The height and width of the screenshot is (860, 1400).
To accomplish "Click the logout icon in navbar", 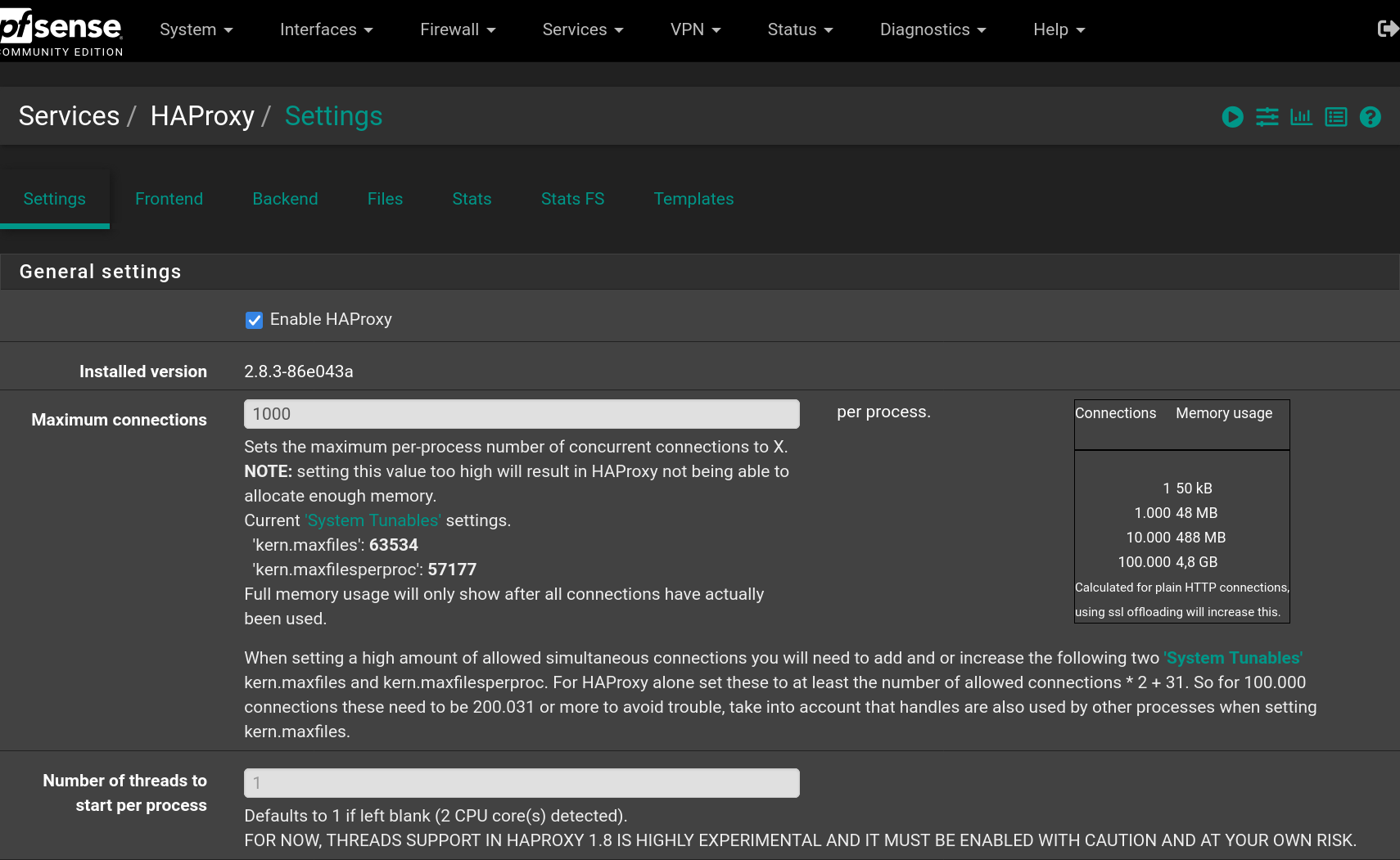I will coord(1388,29).
